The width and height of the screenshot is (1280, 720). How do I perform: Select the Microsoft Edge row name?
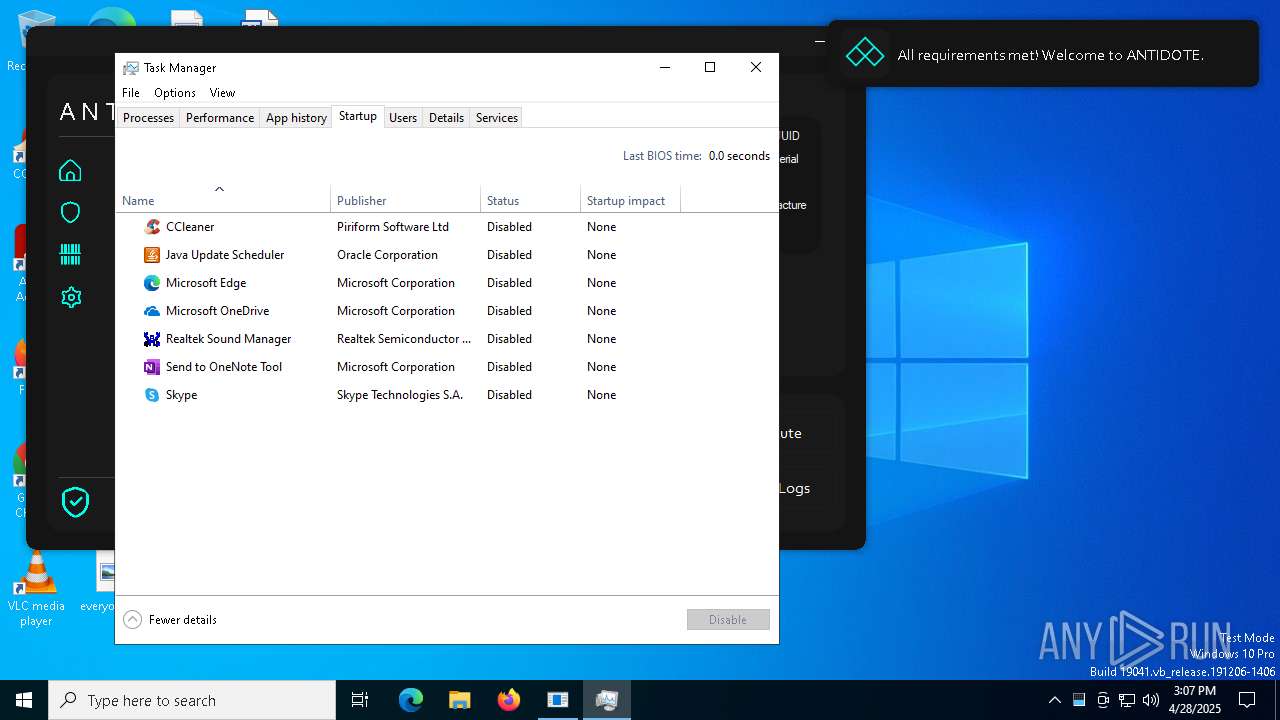(206, 283)
